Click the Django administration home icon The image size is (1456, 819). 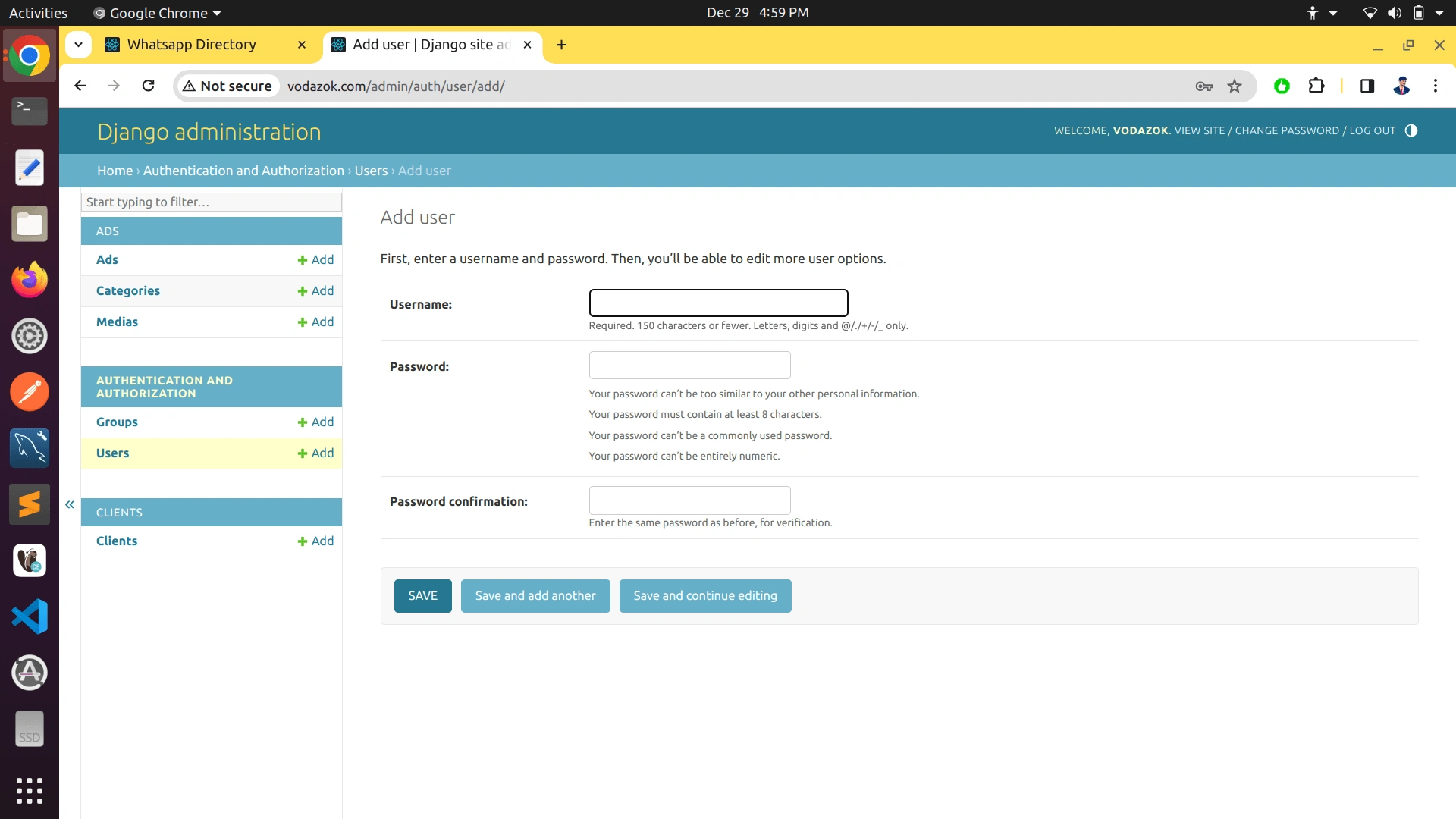tap(209, 131)
